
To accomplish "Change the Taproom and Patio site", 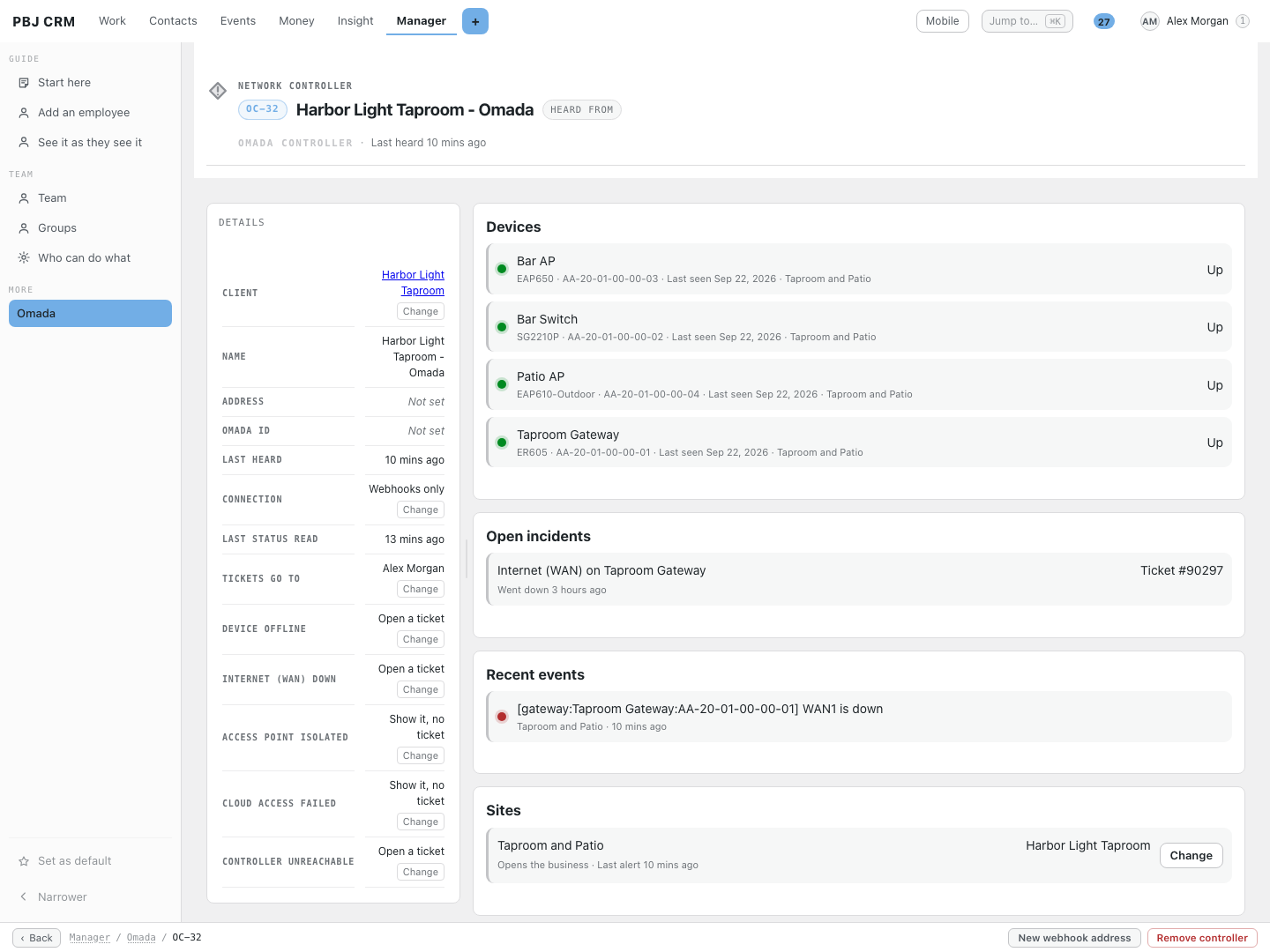I will (x=1191, y=855).
